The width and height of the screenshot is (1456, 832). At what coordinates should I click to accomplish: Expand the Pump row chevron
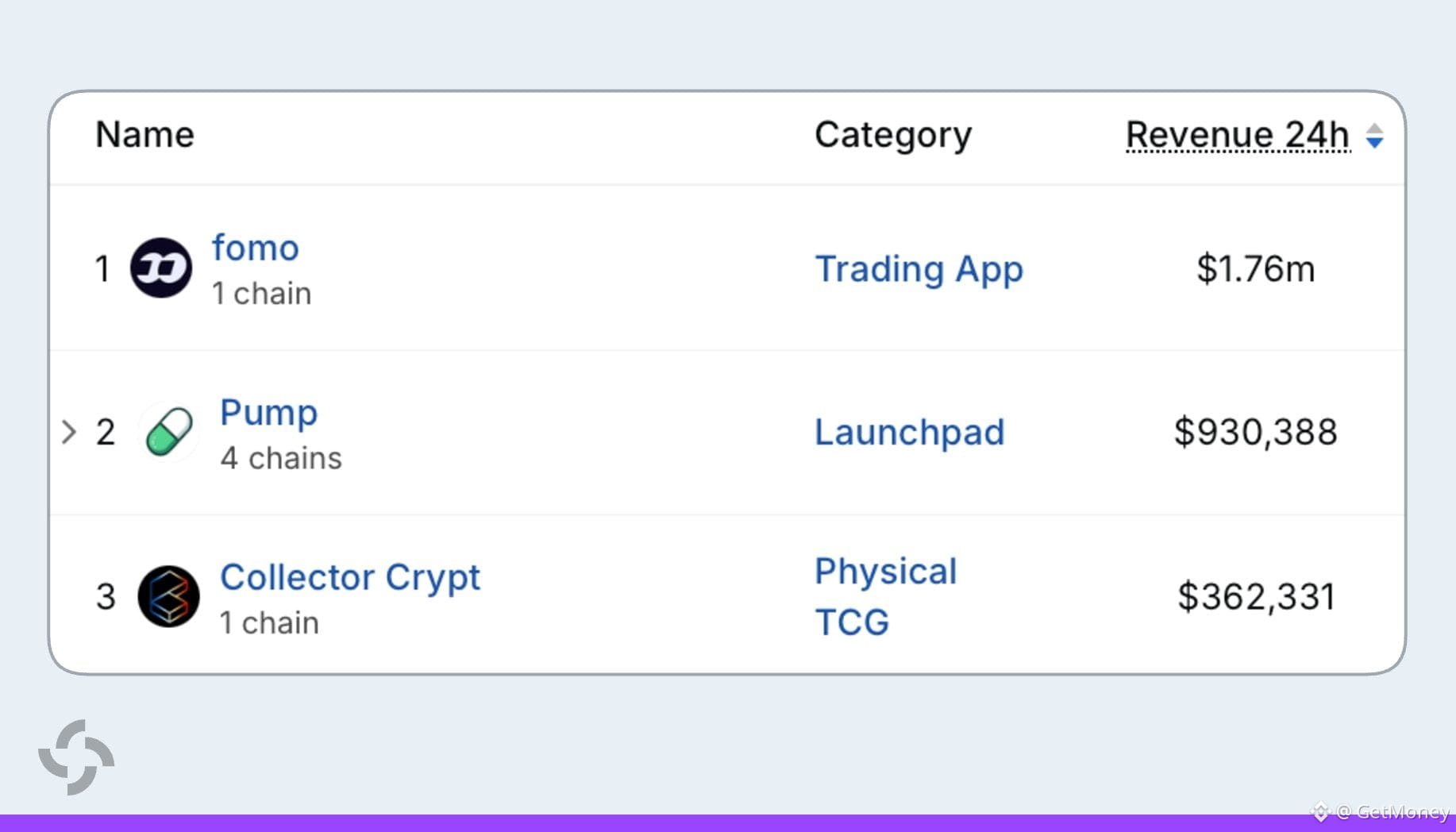click(69, 432)
